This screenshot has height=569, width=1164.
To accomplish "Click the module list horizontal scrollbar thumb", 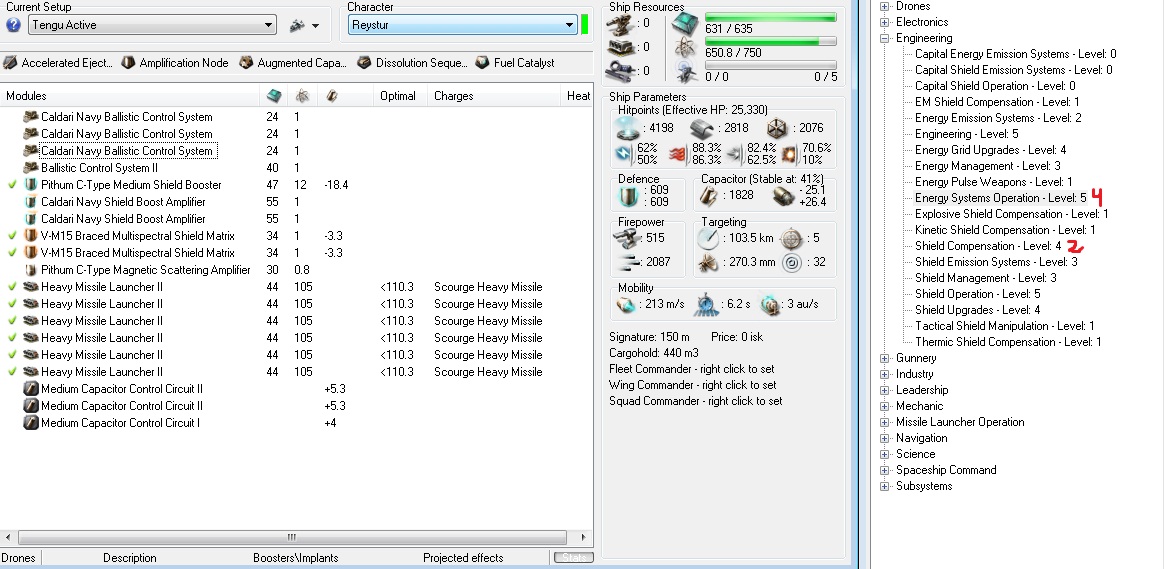I will tap(292, 537).
